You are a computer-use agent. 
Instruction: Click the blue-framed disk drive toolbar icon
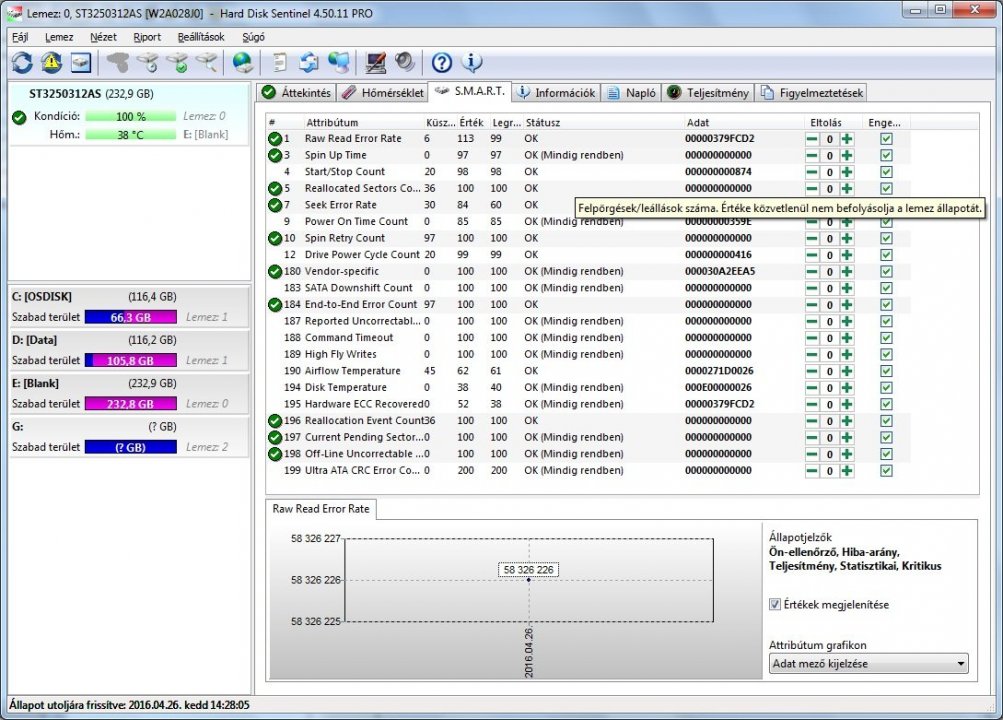pos(81,62)
